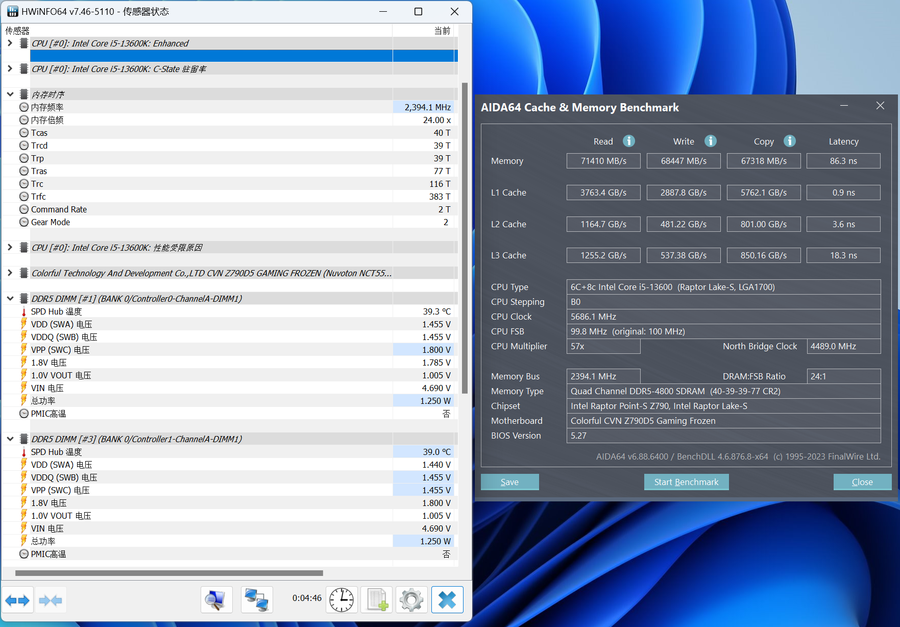Click the lightning icon of DIMM #1 总功率
This screenshot has width=900, height=627.
point(24,401)
